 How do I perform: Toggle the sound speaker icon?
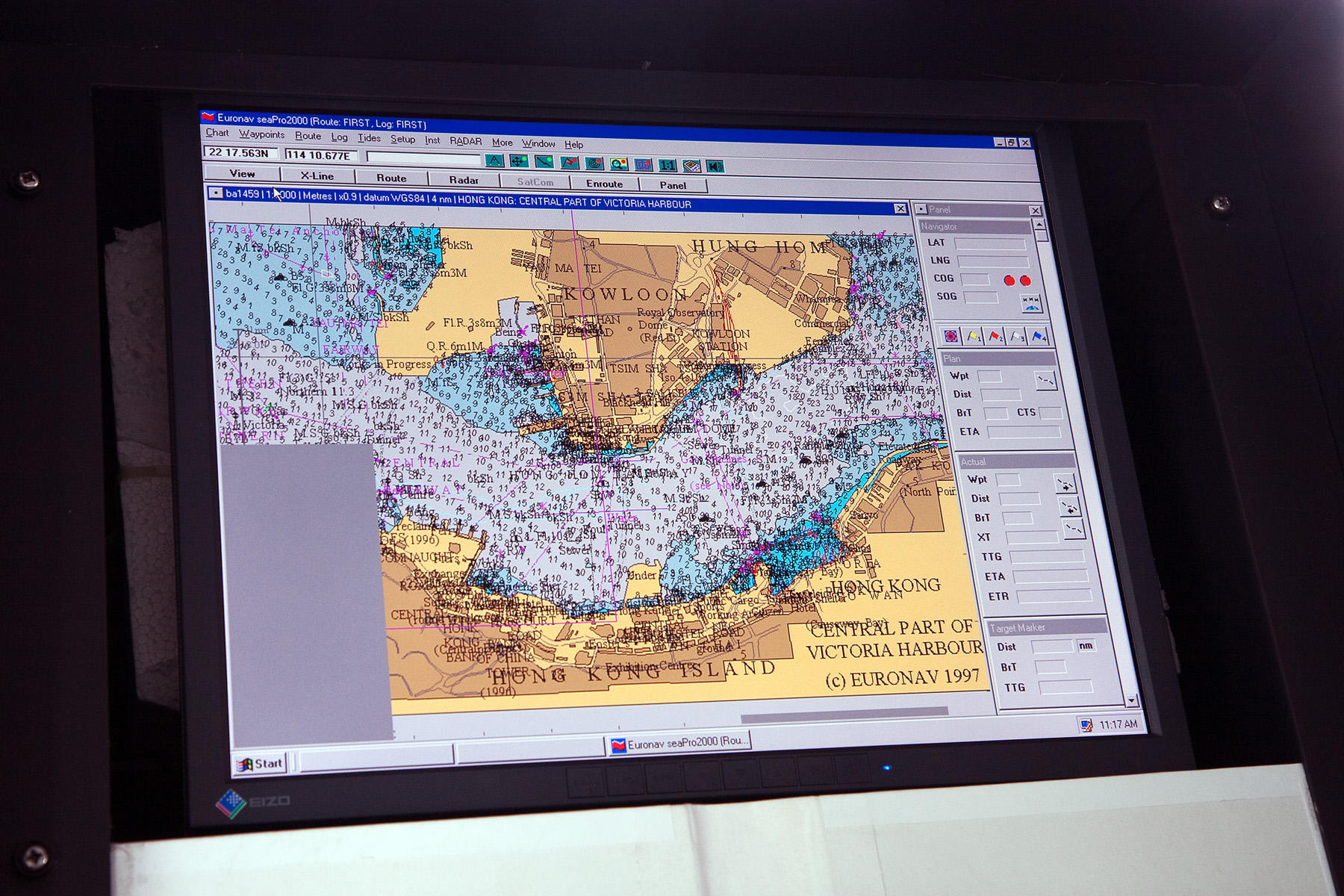tap(715, 167)
